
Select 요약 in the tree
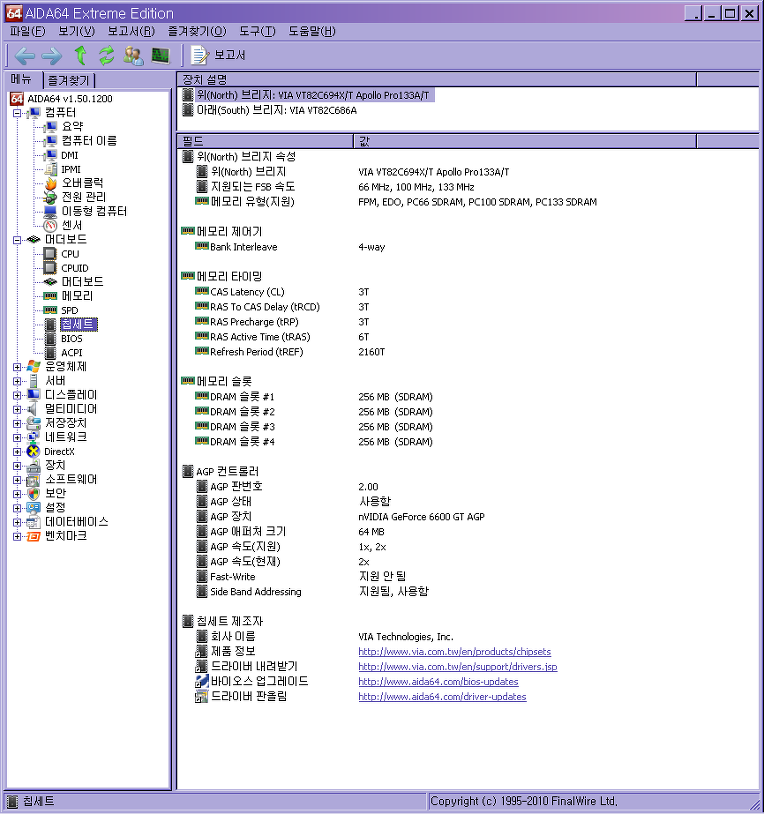72,126
